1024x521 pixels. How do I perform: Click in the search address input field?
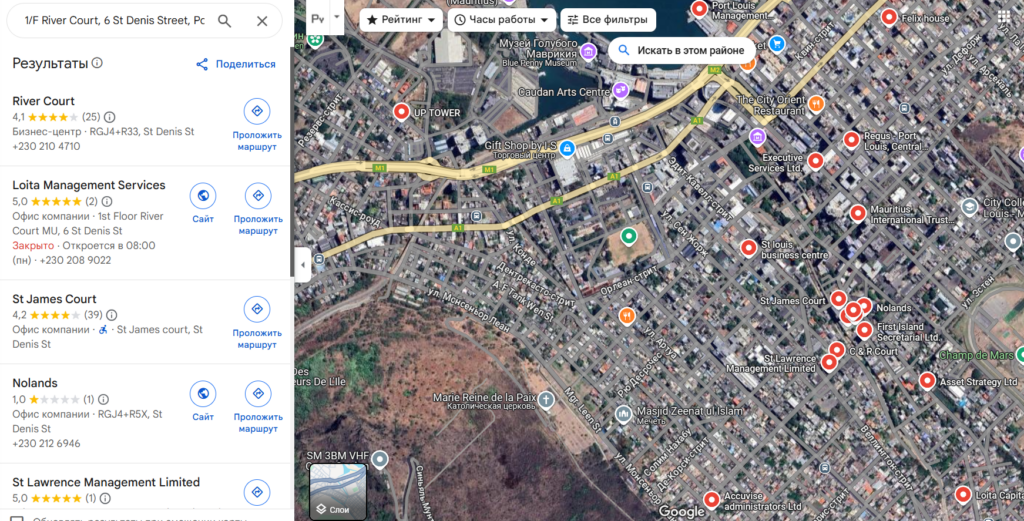point(115,21)
